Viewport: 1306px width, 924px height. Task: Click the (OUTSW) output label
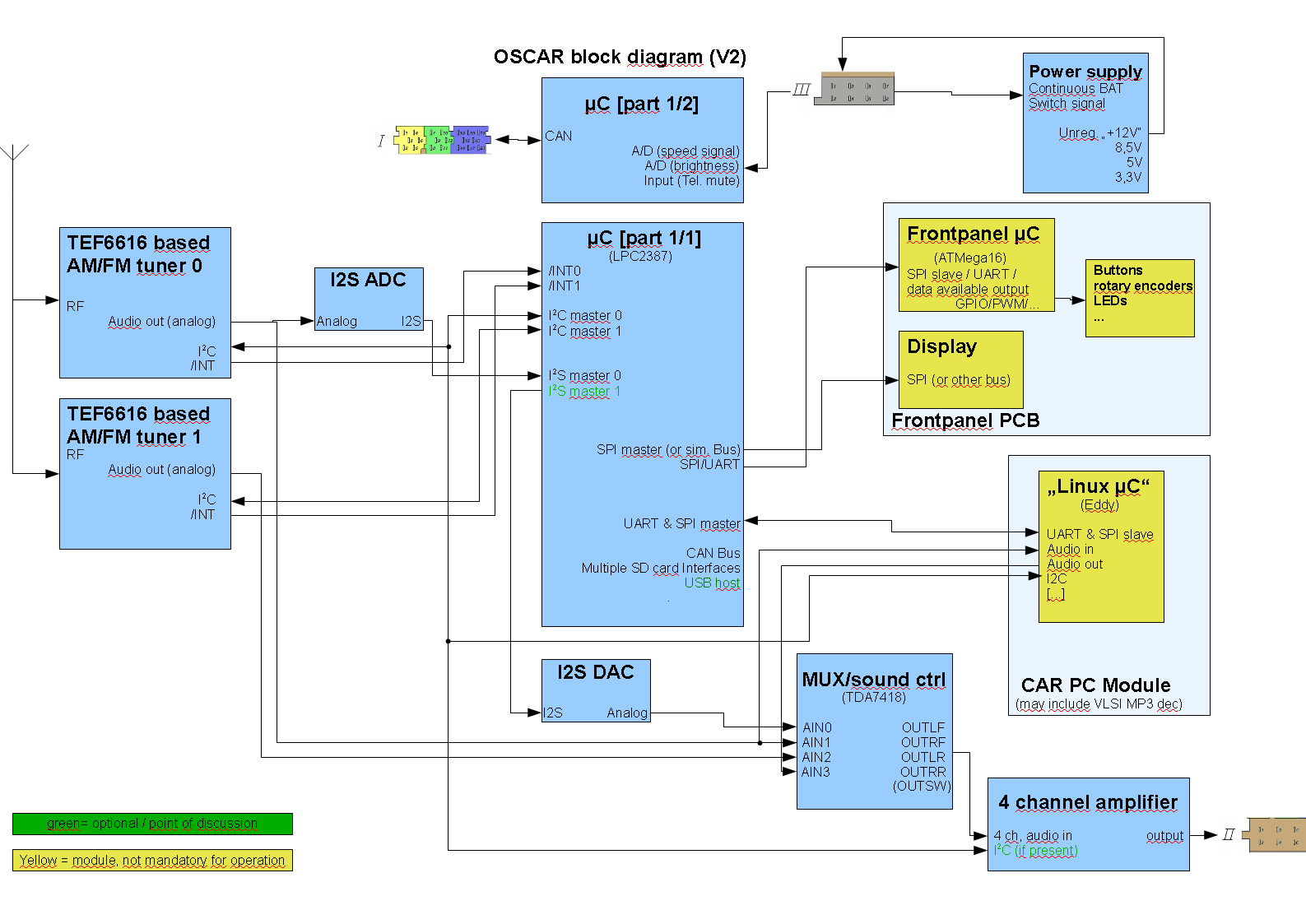[922, 786]
